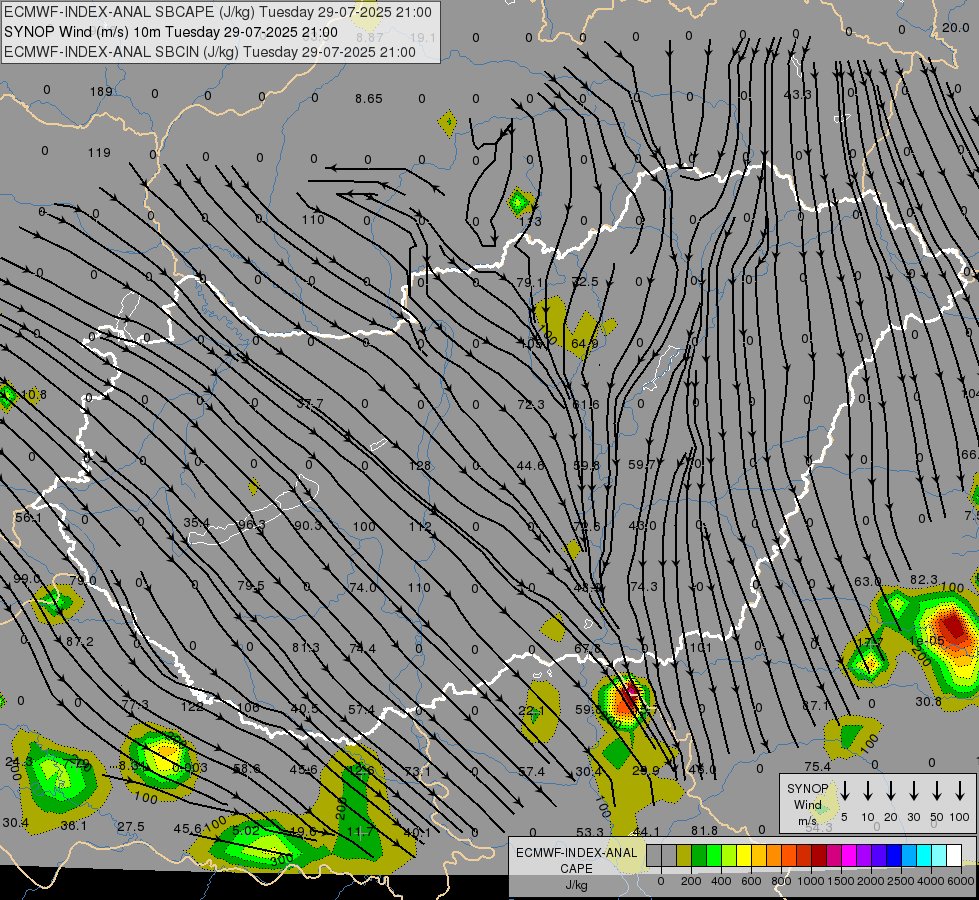Click the 100 m/s wind legend arrow
The image size is (979, 900).
click(x=960, y=791)
